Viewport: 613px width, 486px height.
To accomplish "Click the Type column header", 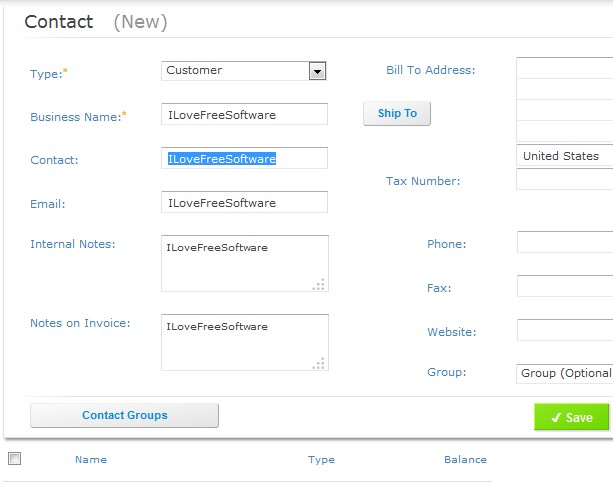I will [x=321, y=459].
